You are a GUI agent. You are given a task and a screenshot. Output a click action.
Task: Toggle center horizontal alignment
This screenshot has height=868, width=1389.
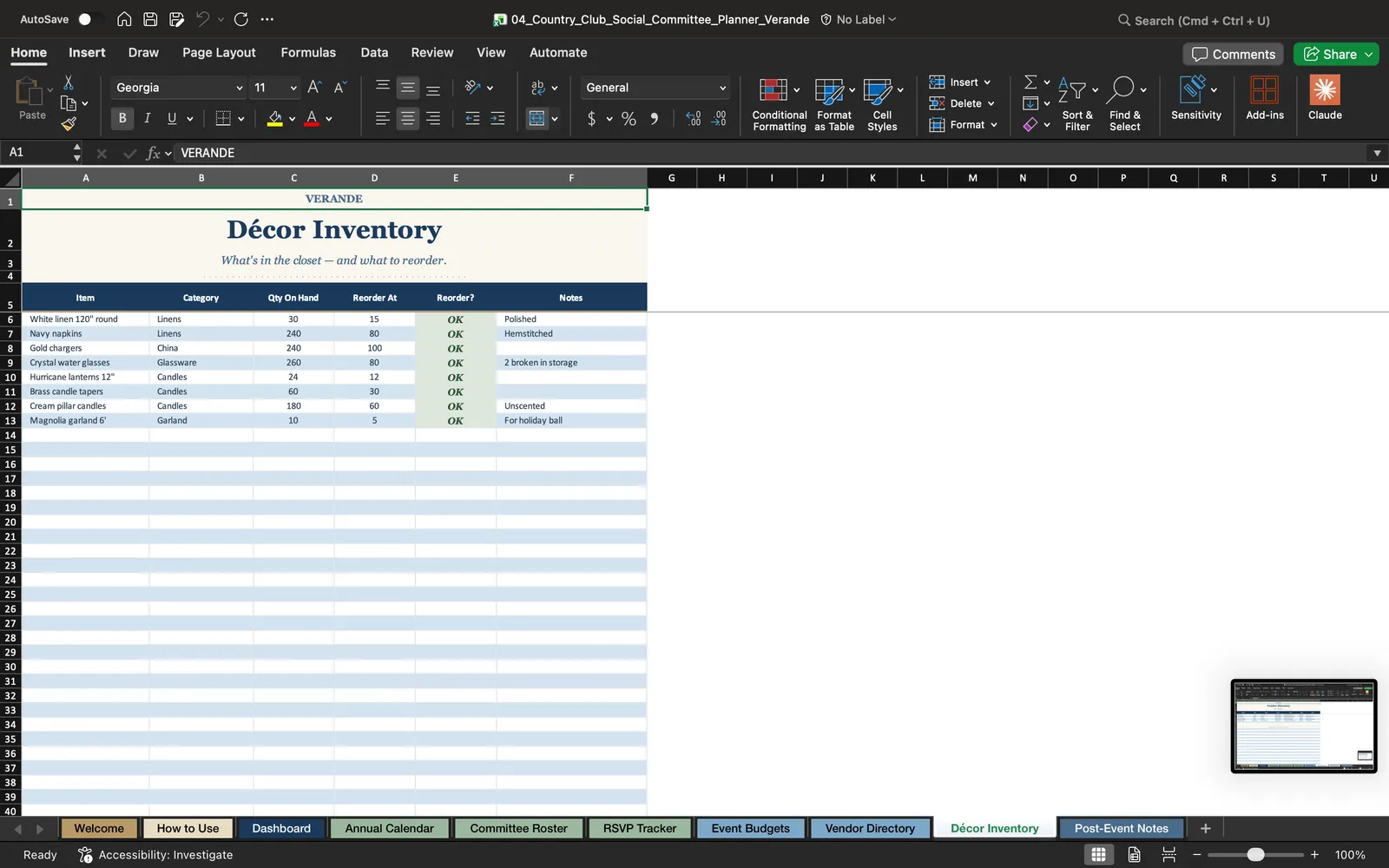pos(407,119)
